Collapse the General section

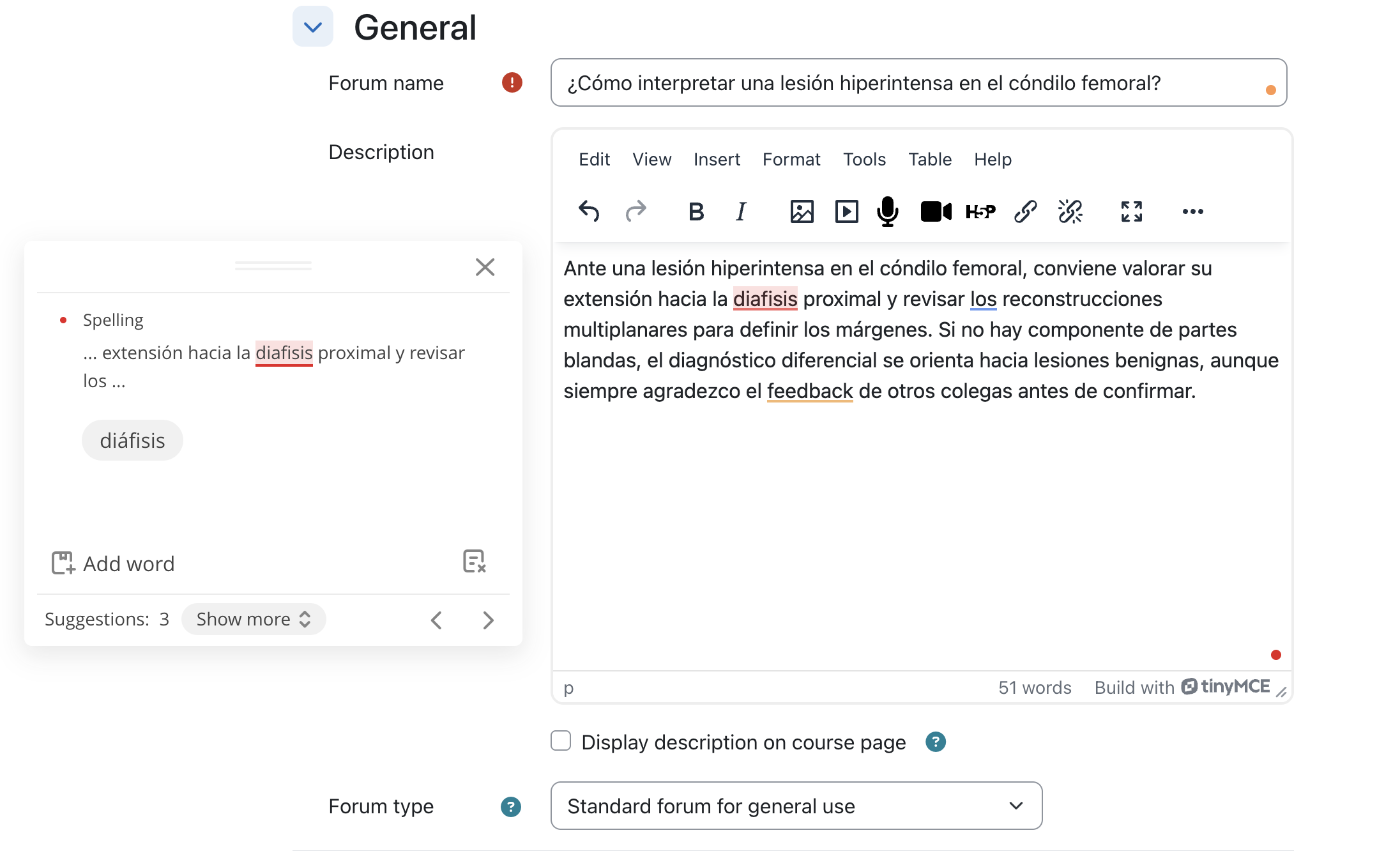coord(313,27)
